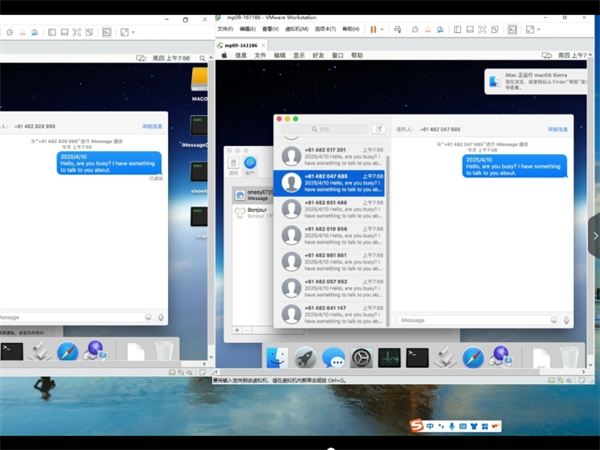Click the compose new message icon

click(378, 129)
